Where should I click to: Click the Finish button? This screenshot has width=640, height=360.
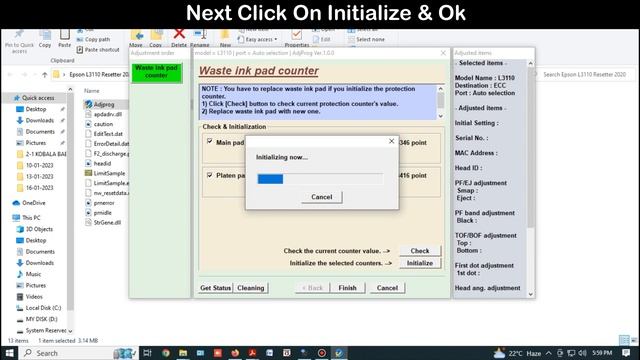click(x=347, y=288)
